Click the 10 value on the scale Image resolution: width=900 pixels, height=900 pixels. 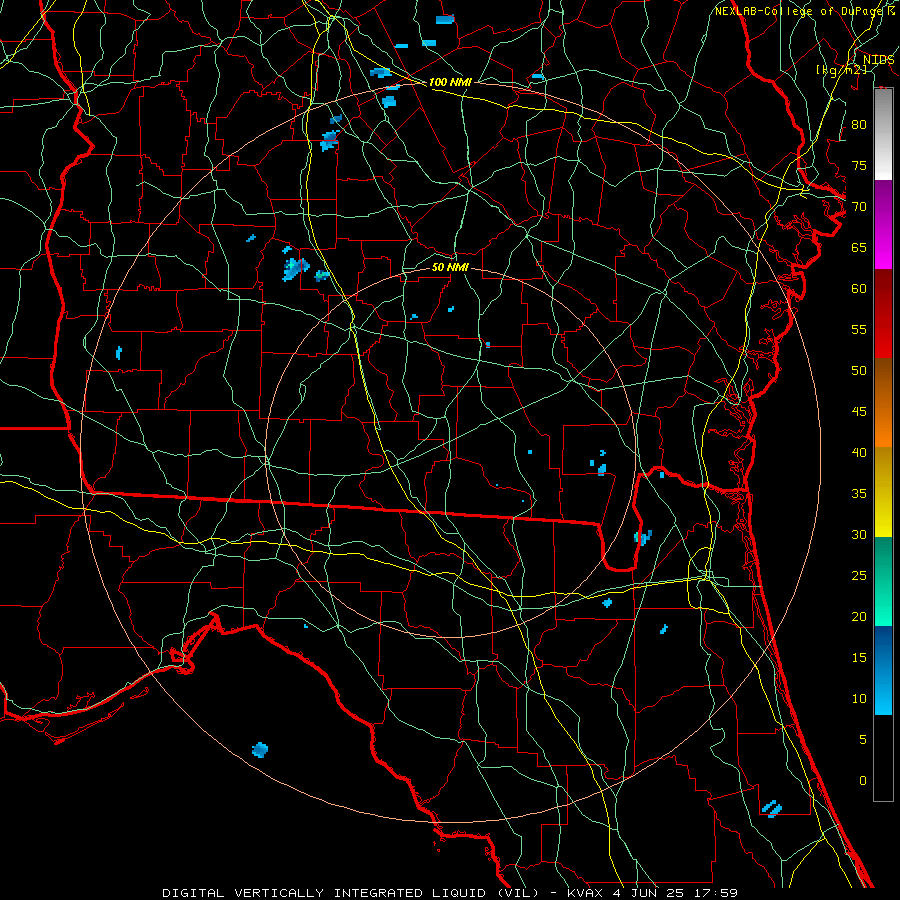pyautogui.click(x=859, y=699)
